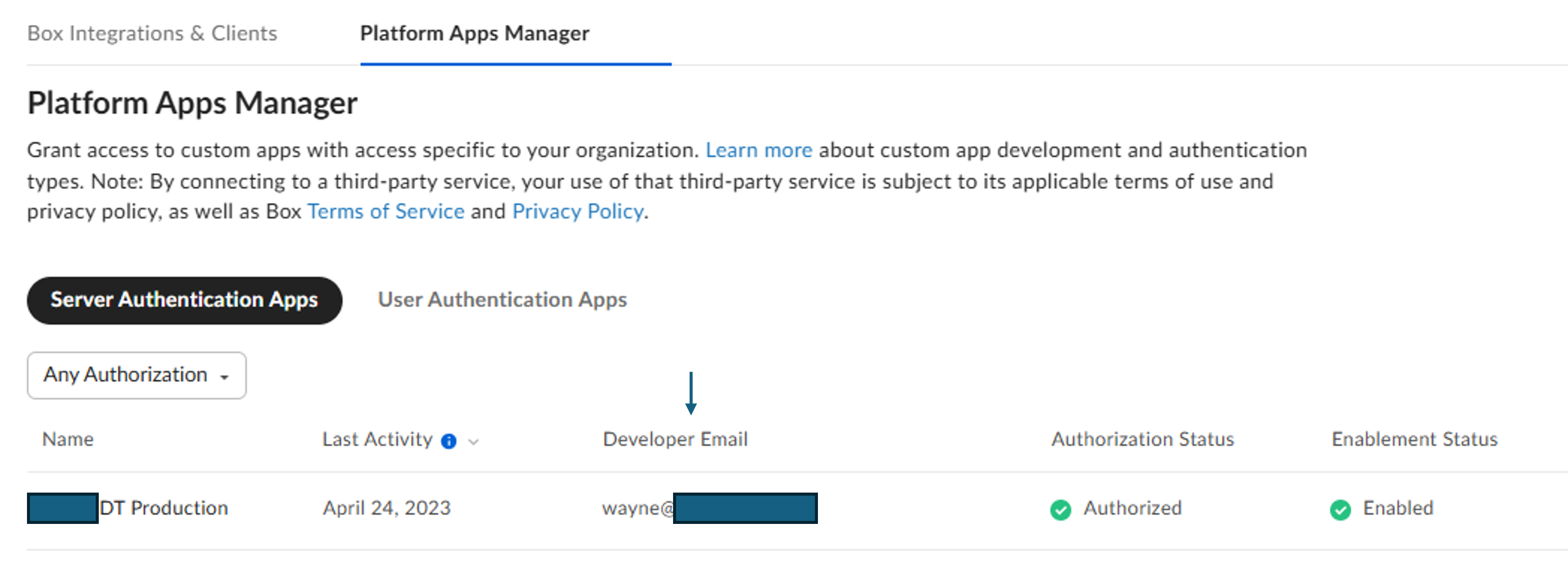Open the Terms of Service link
Screen dimensions: 1568x567
386,211
